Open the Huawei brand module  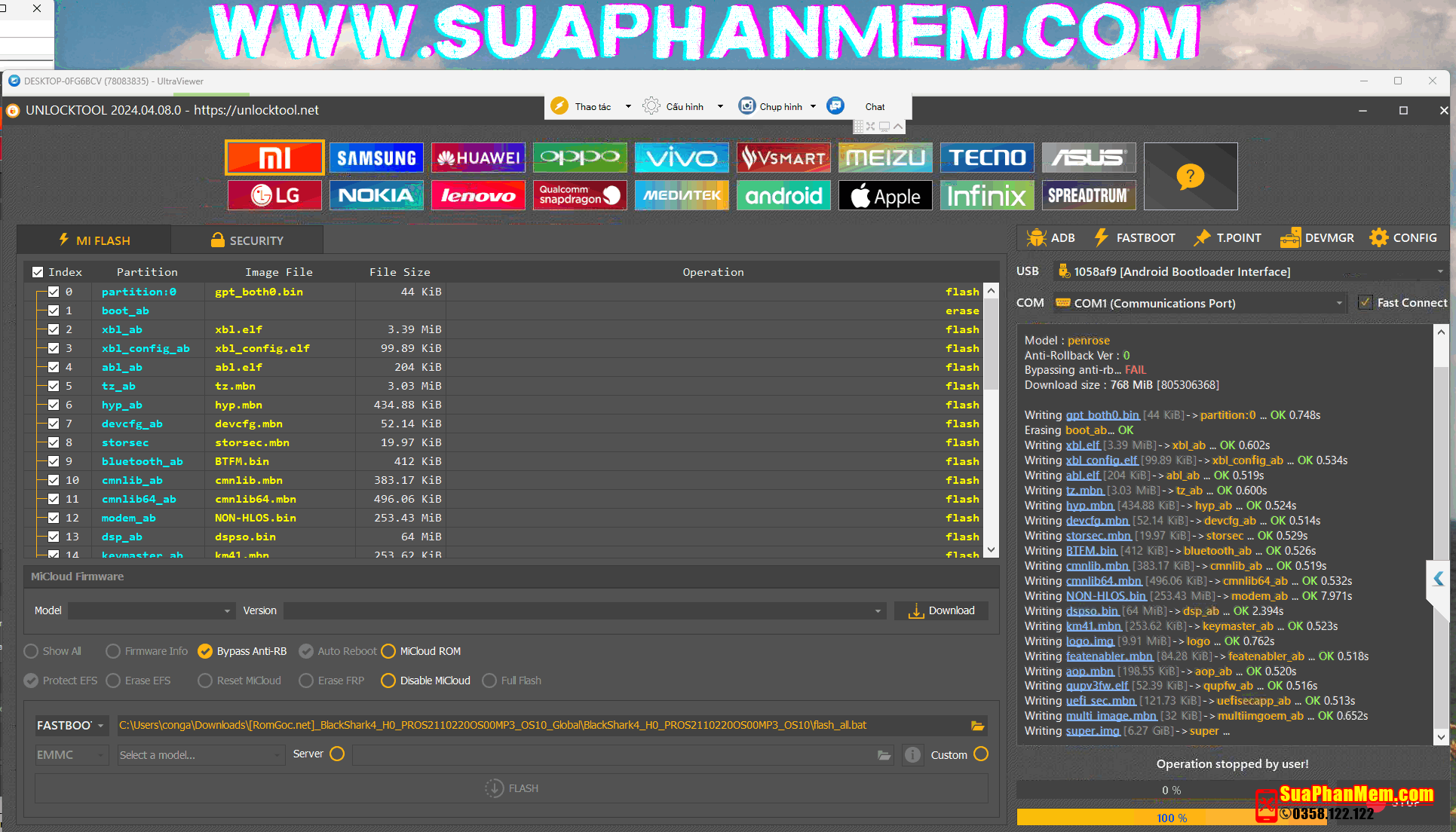(478, 158)
